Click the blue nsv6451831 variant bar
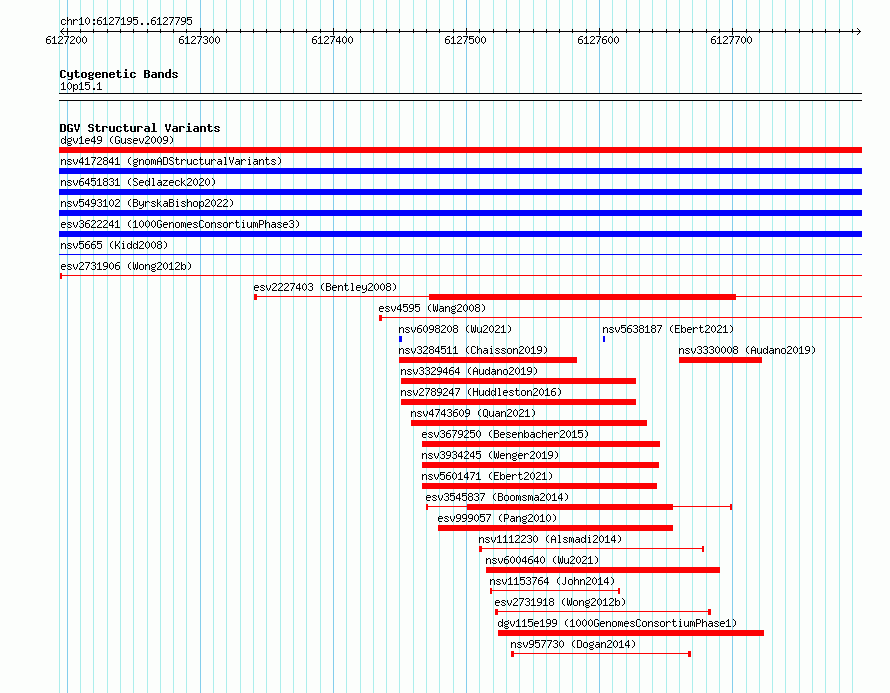This screenshot has height=693, width=890. (x=460, y=192)
